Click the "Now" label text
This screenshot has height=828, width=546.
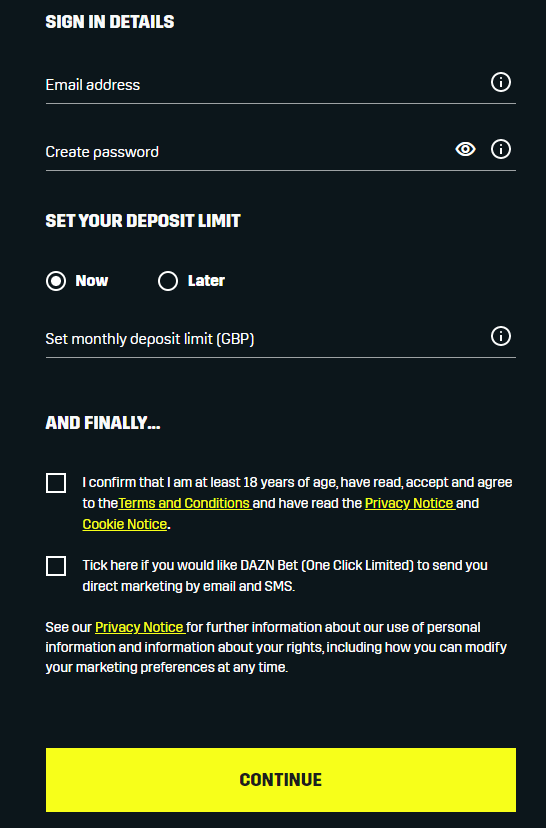(92, 281)
